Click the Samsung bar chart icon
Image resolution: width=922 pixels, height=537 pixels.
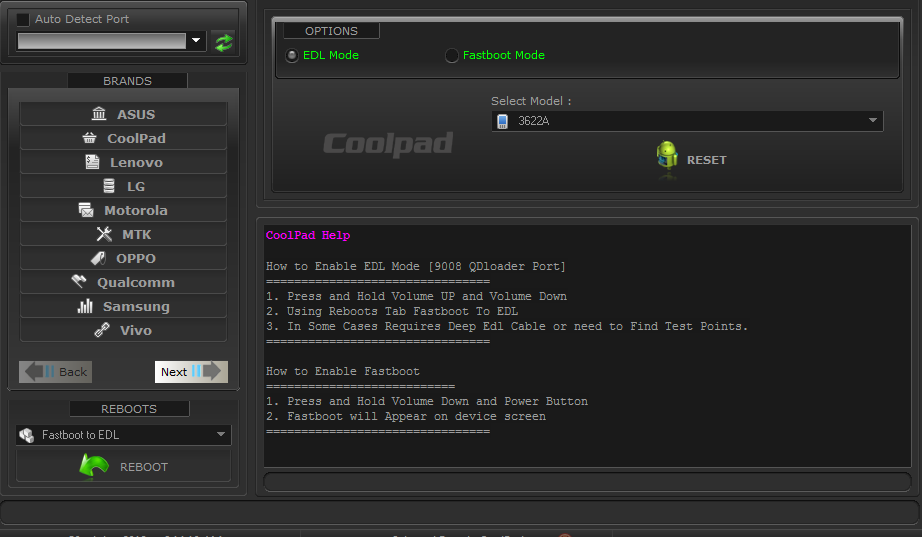pyautogui.click(x=85, y=306)
